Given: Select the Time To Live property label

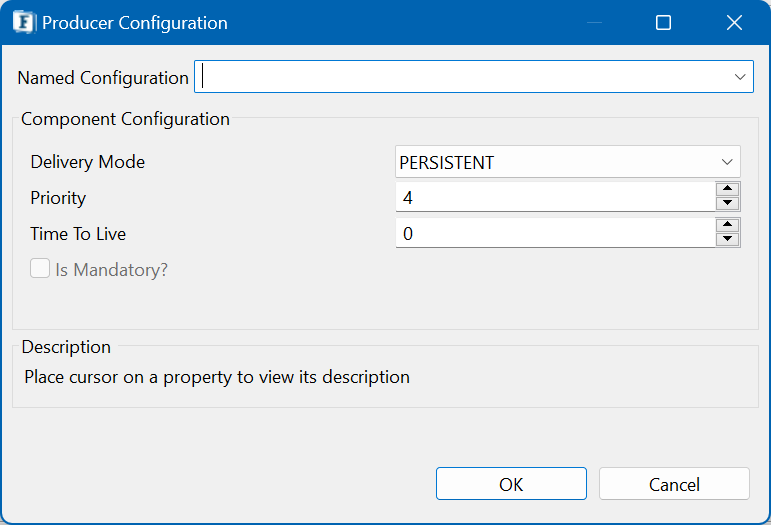Looking at the screenshot, I should tap(78, 233).
